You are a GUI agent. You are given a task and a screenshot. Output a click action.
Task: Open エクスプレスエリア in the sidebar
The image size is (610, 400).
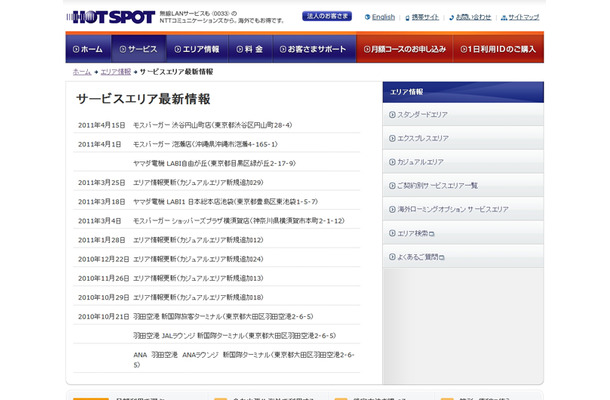point(463,138)
